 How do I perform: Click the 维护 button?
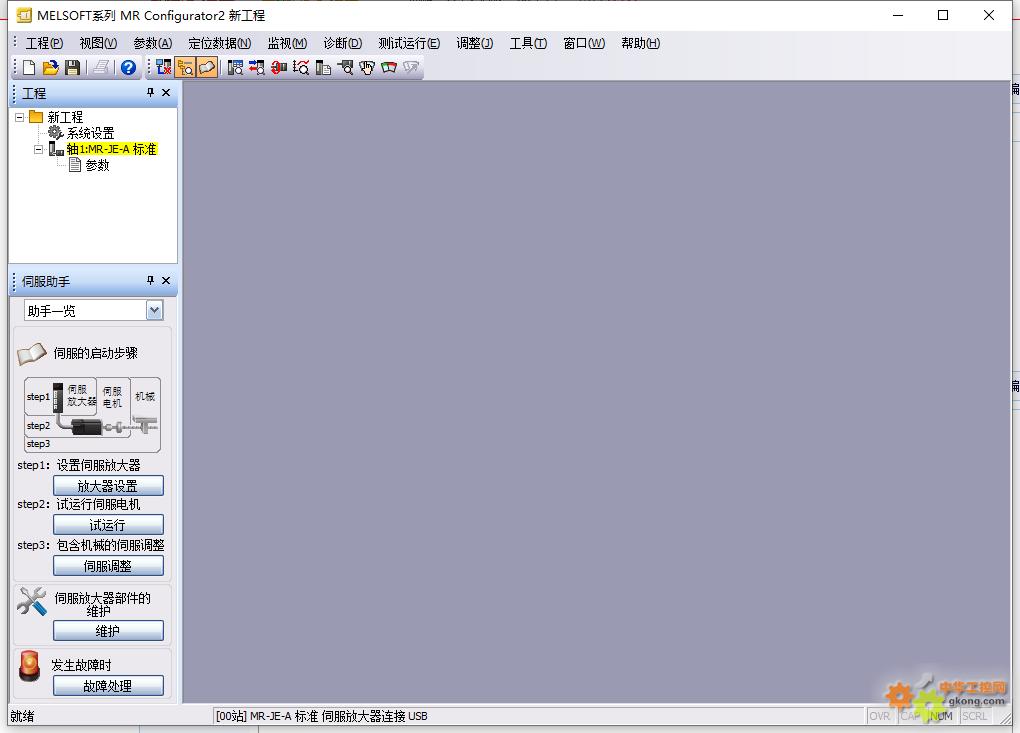pos(108,631)
